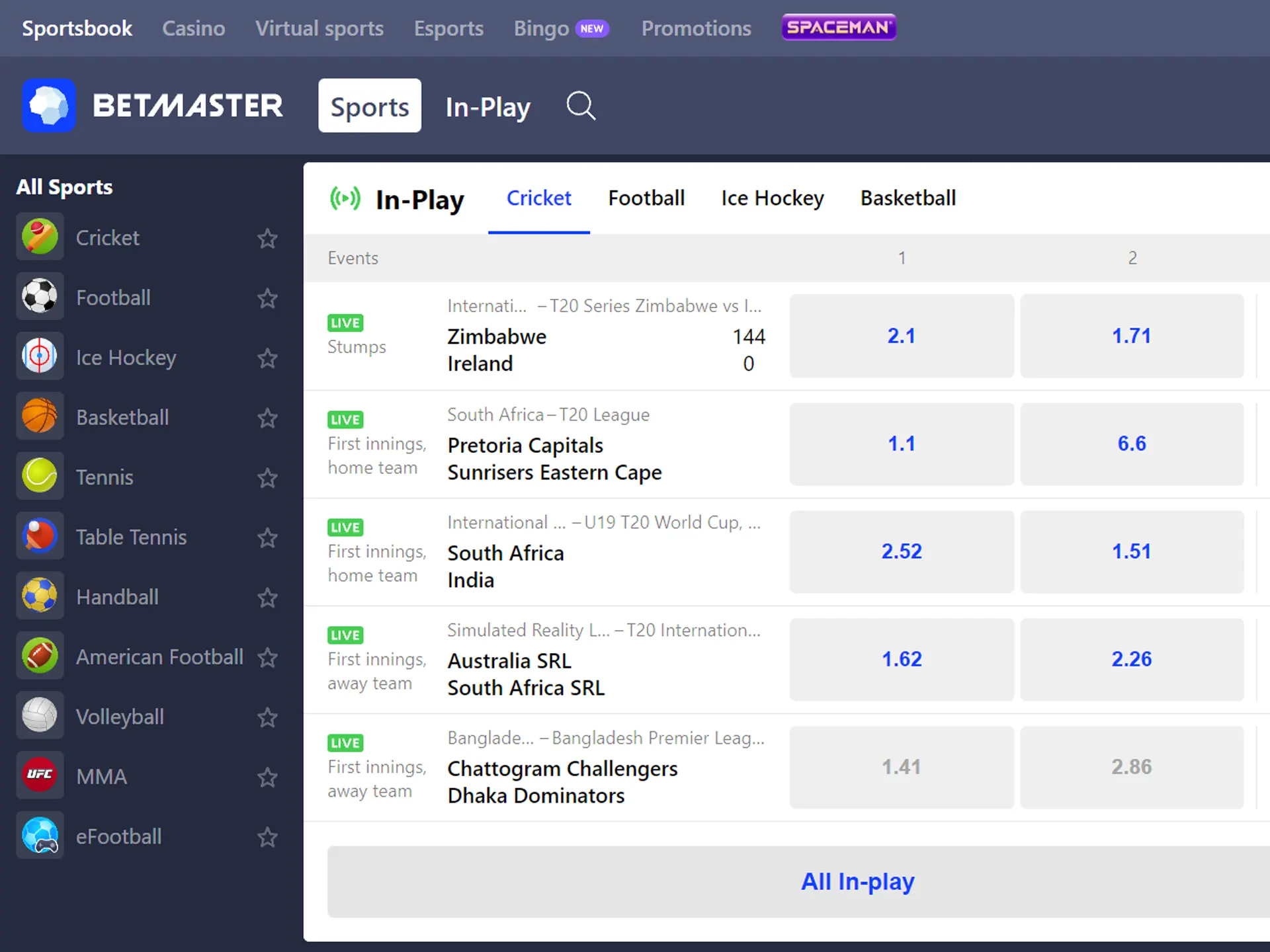Screen dimensions: 1270x952
Task: Click the Ice Hockey icon in sidebar
Action: 40,356
